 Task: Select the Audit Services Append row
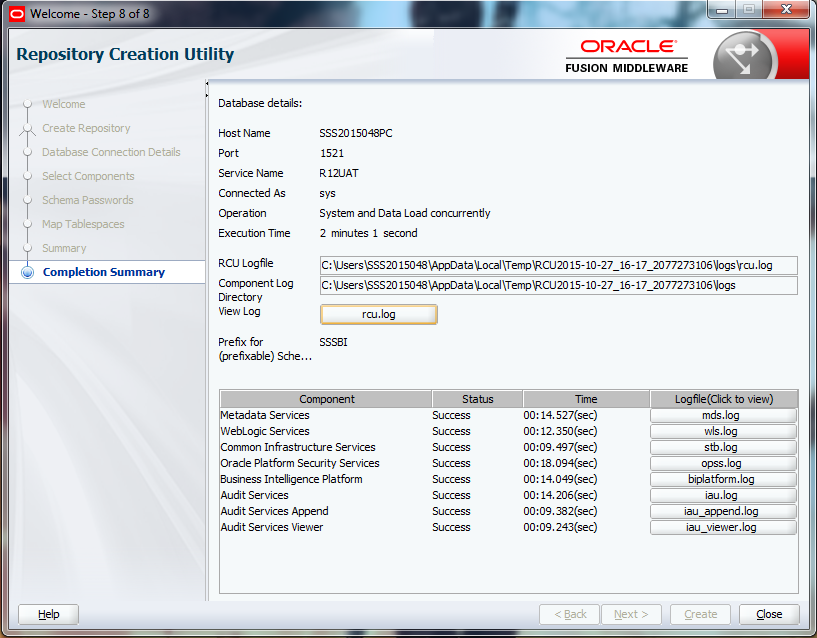point(509,511)
